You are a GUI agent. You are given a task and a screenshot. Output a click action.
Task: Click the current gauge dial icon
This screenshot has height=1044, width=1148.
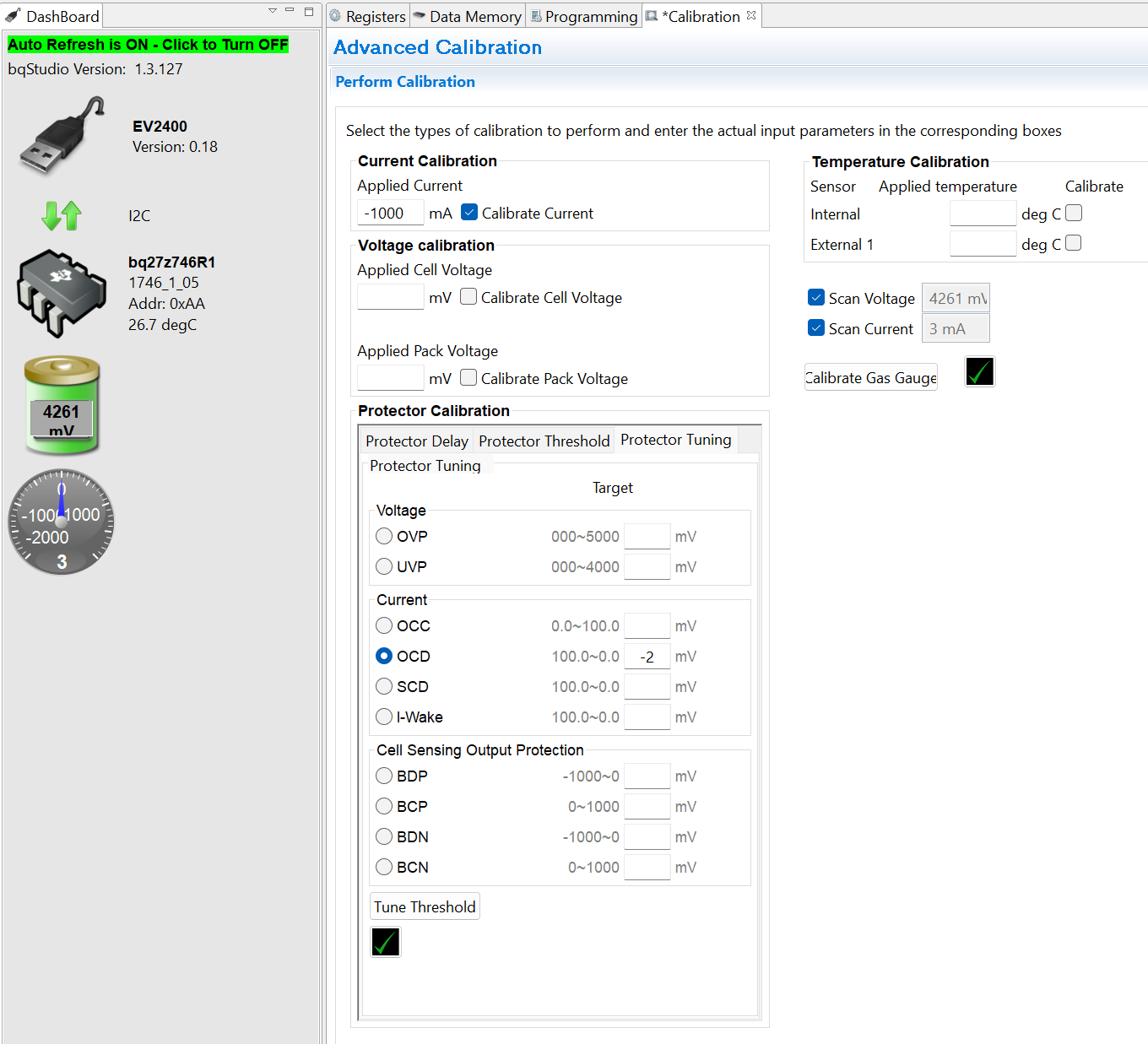61,522
